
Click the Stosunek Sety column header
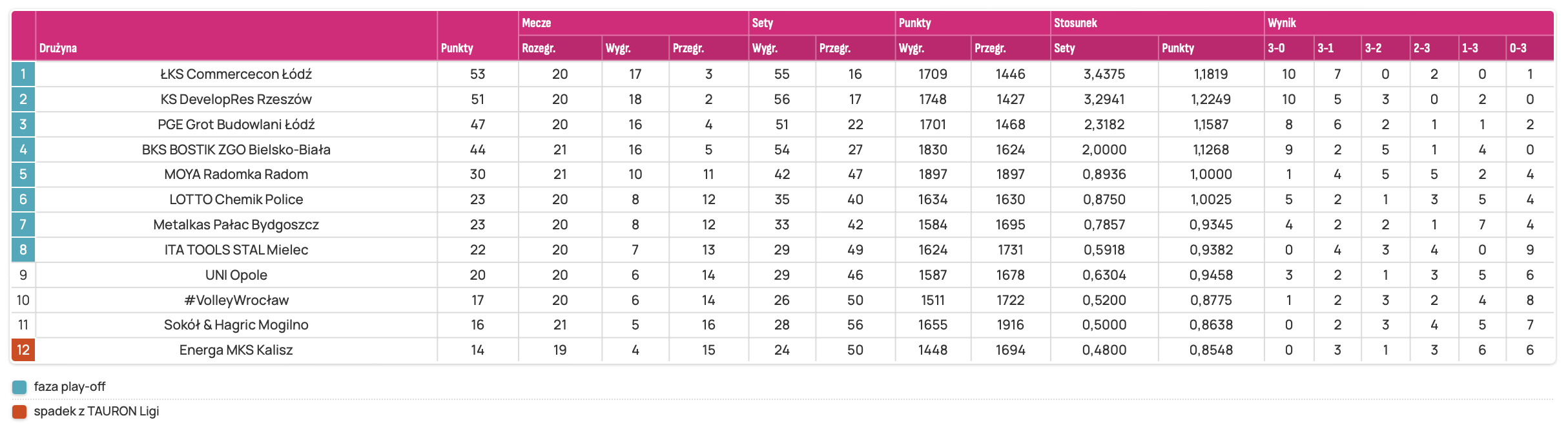(1064, 48)
